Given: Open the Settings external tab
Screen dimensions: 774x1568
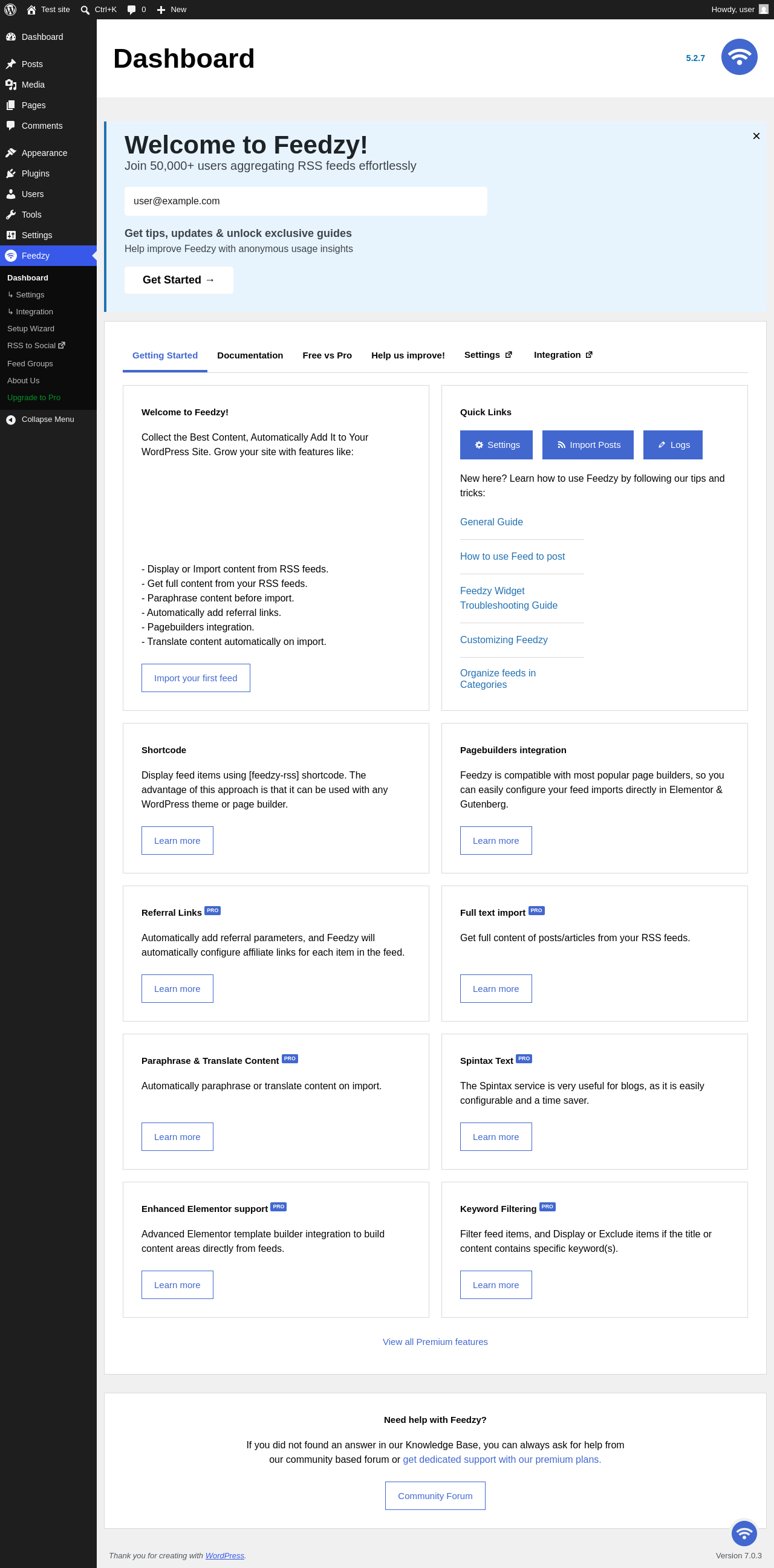Looking at the screenshot, I should coord(489,355).
